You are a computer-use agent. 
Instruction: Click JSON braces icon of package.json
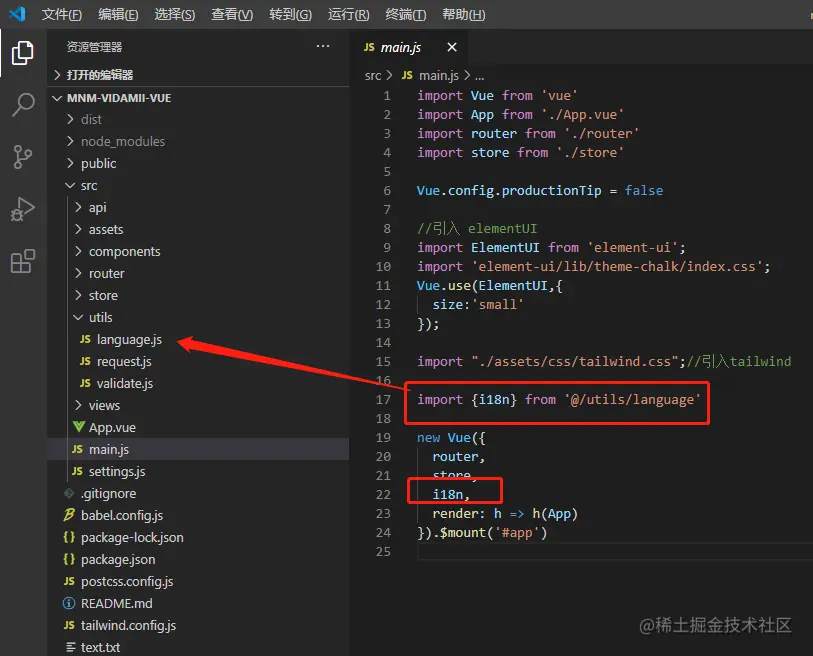(x=69, y=559)
